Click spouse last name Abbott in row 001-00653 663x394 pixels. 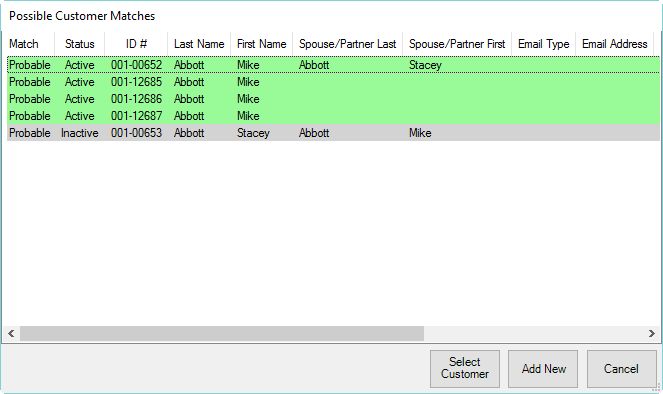[x=314, y=133]
